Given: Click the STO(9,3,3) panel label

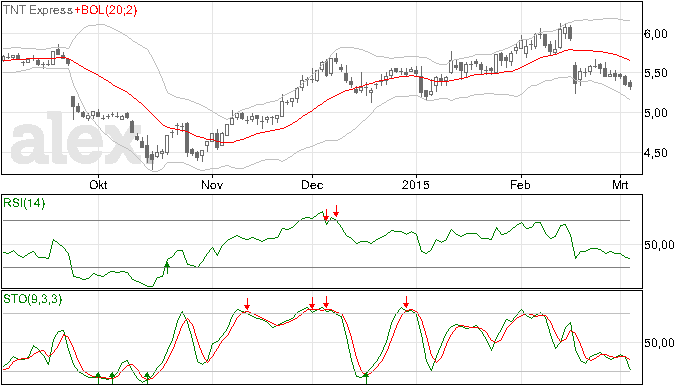Looking at the screenshot, I should tap(33, 299).
